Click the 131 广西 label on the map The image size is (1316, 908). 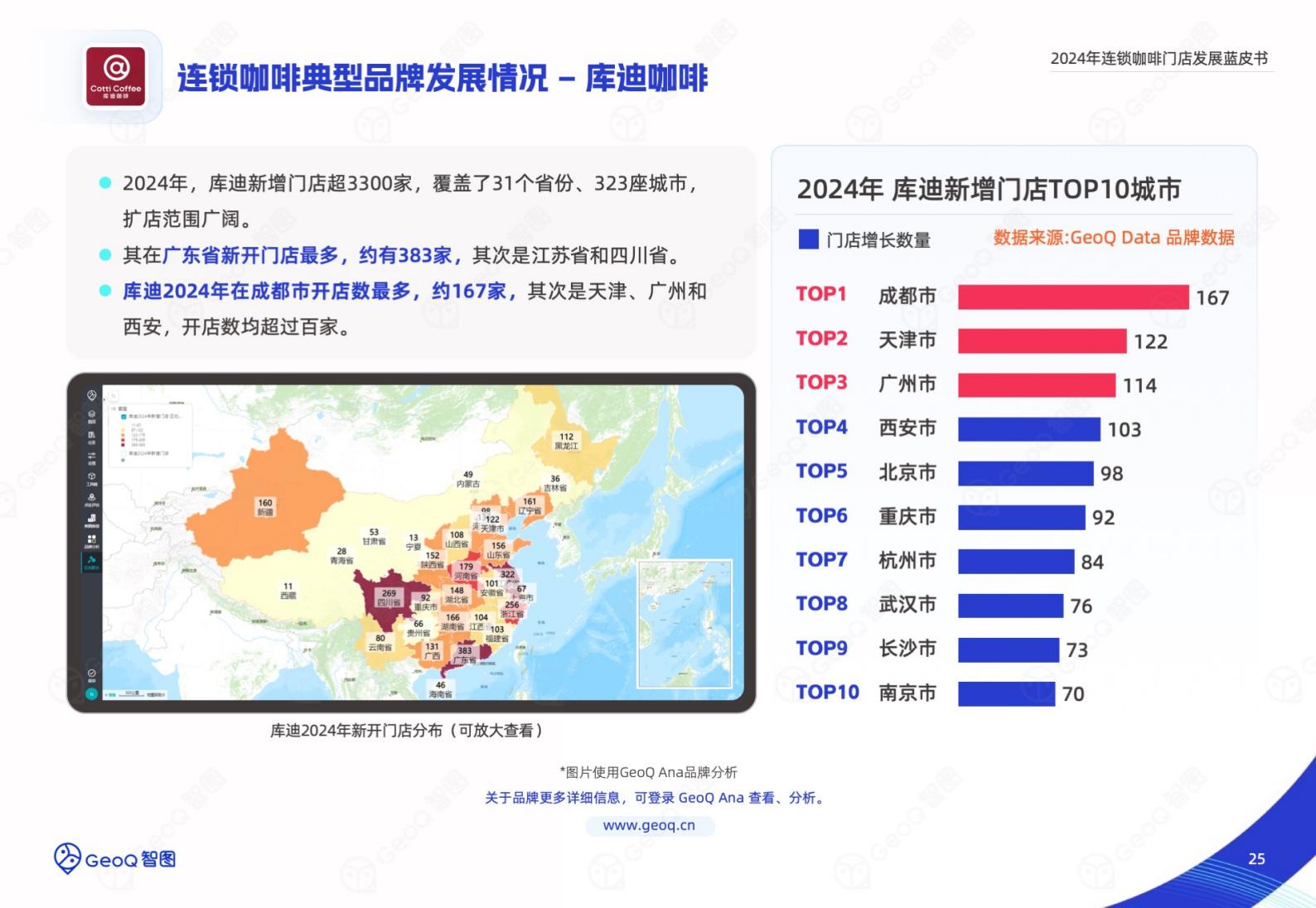coord(433,651)
